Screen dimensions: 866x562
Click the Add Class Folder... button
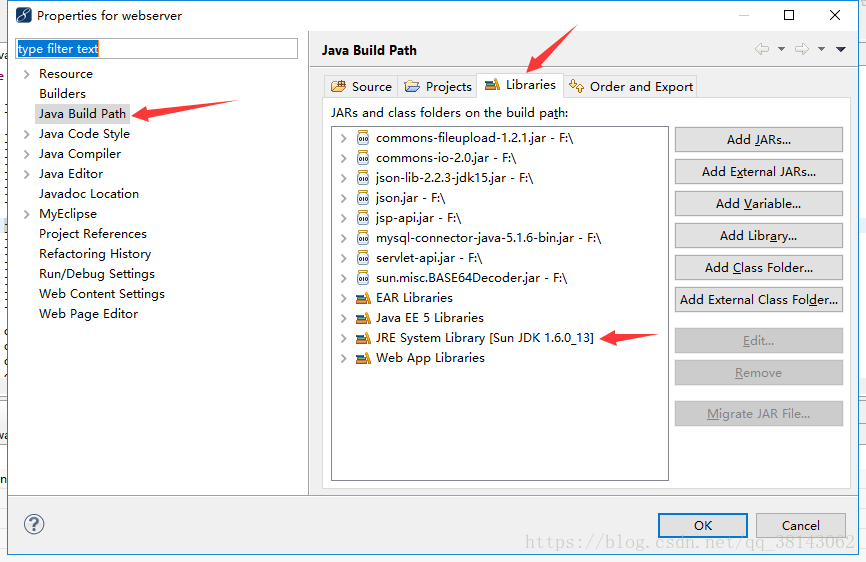[758, 268]
